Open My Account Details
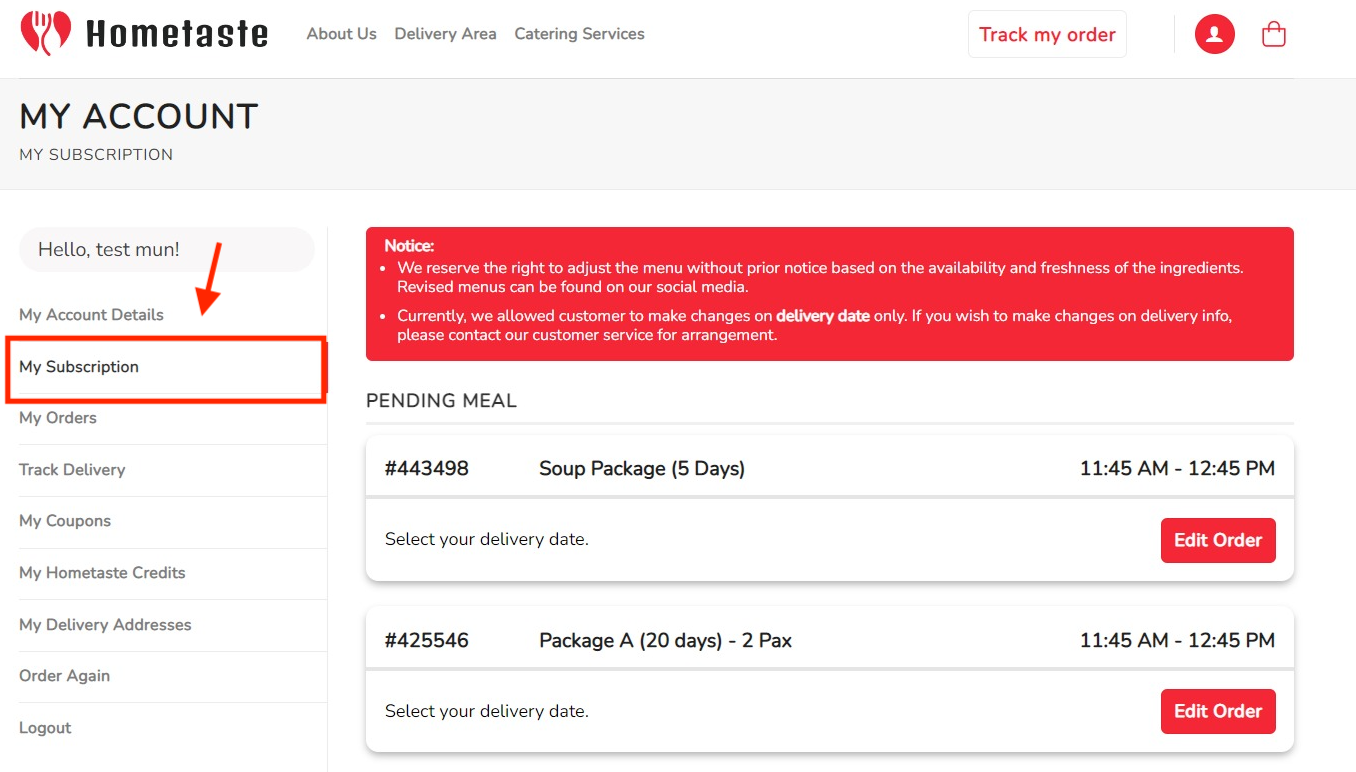1356x772 pixels. click(91, 315)
